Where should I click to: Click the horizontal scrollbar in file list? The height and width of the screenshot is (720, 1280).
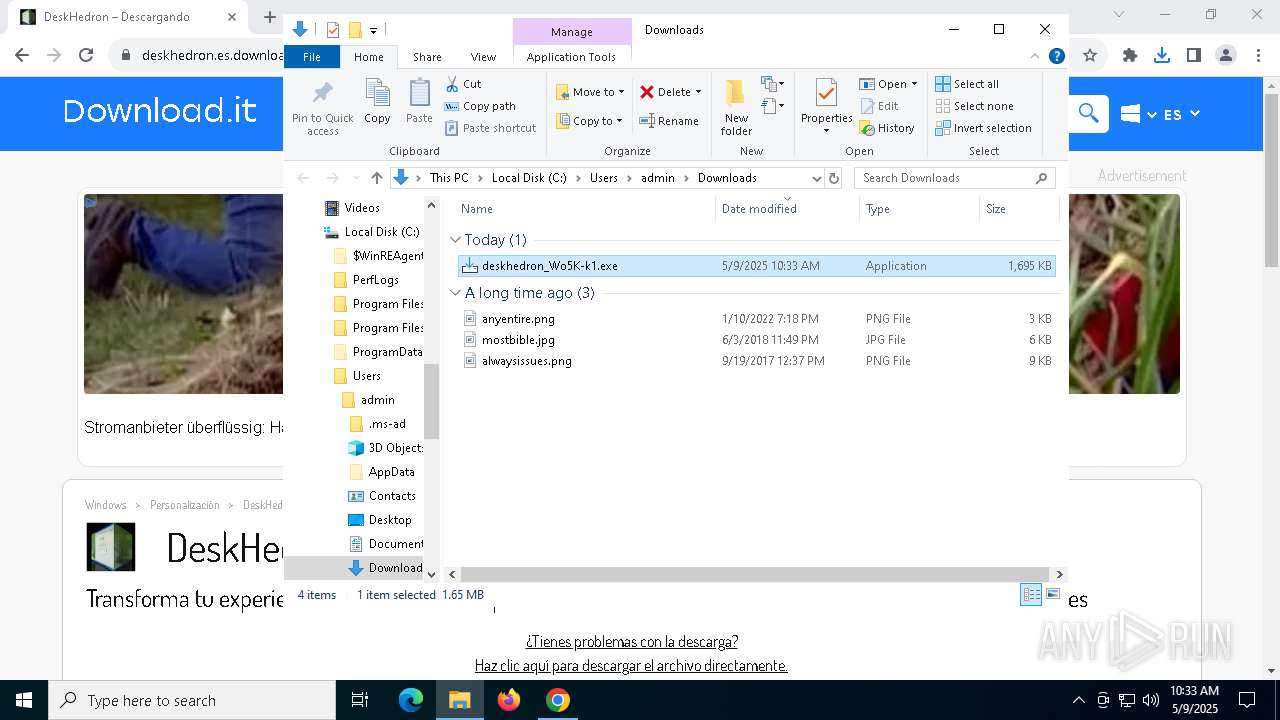tap(755, 574)
